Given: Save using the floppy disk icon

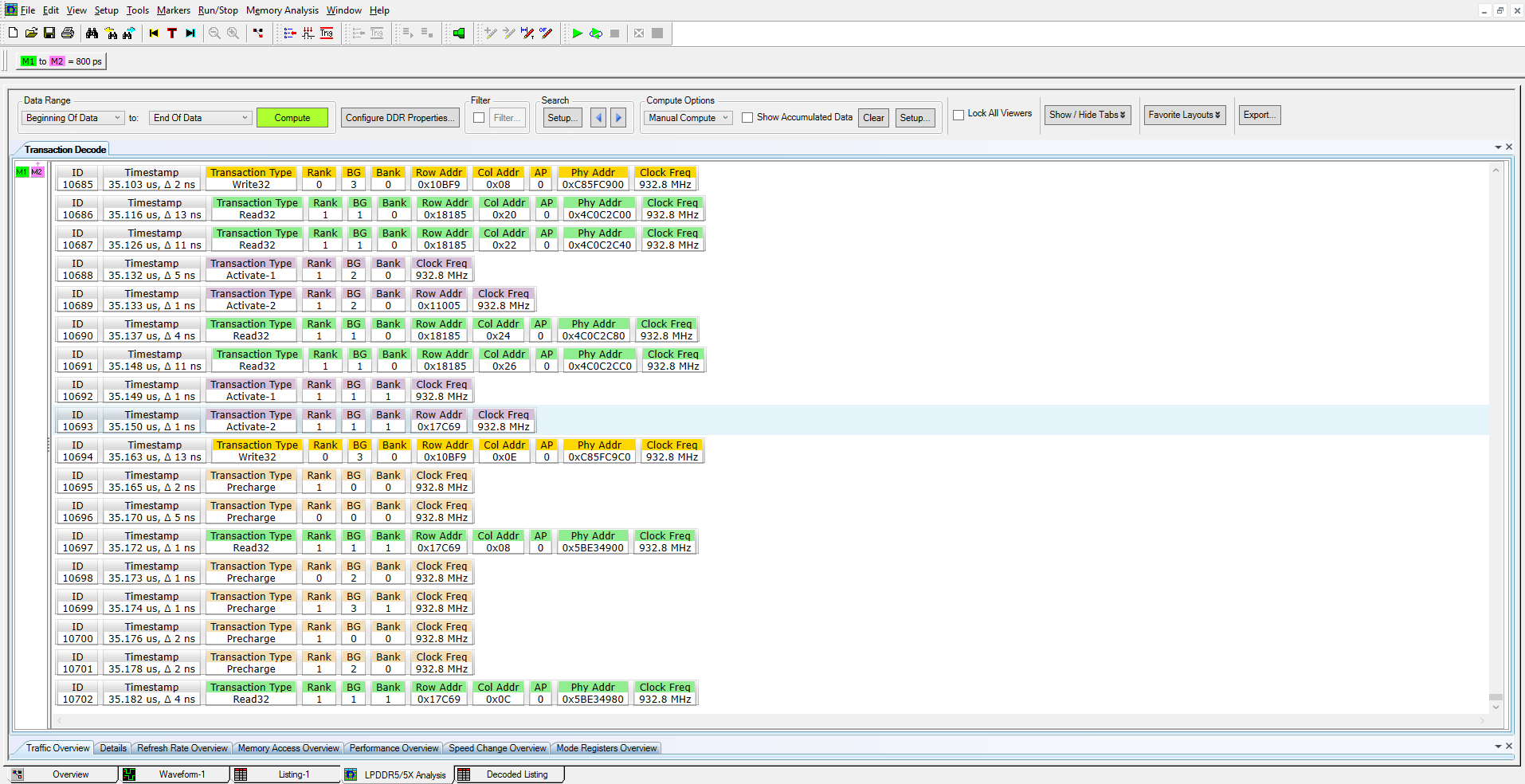Looking at the screenshot, I should click(x=49, y=33).
